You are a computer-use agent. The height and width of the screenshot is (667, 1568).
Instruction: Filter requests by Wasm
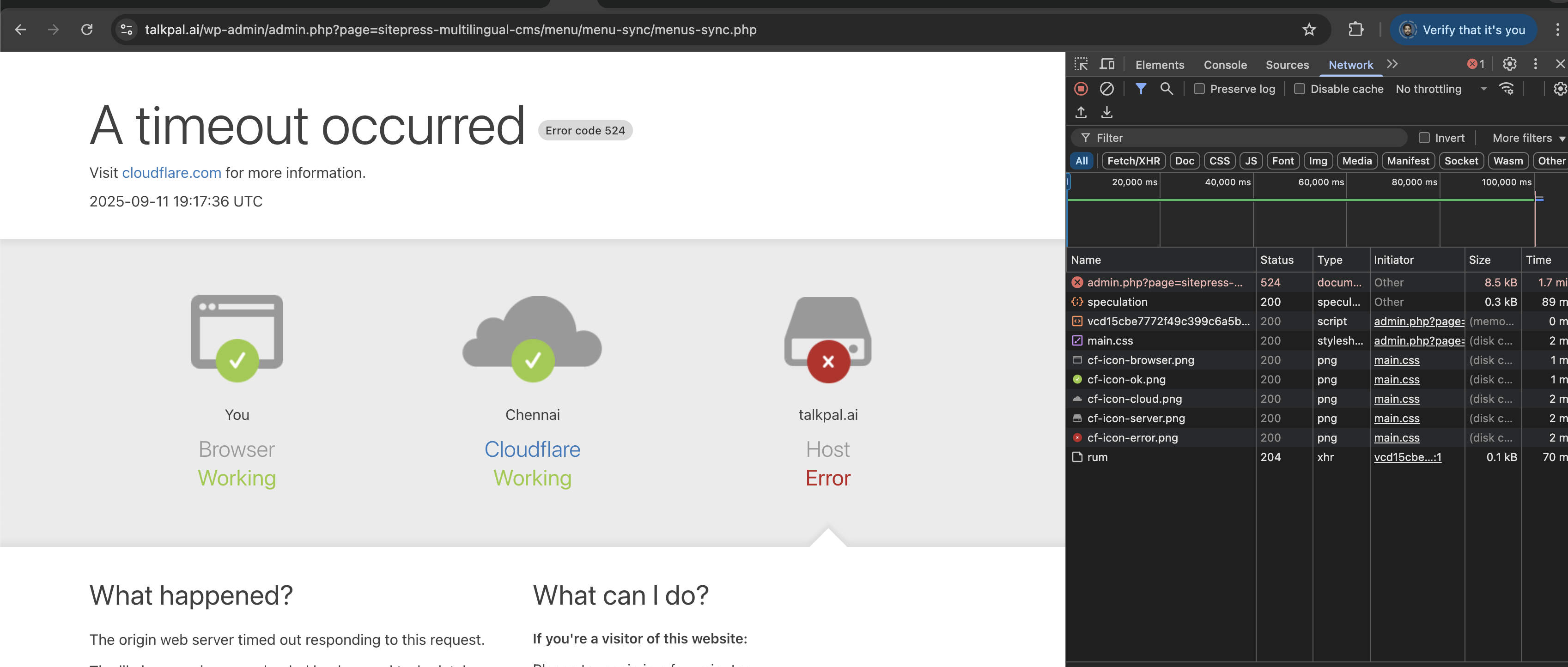pos(1508,161)
